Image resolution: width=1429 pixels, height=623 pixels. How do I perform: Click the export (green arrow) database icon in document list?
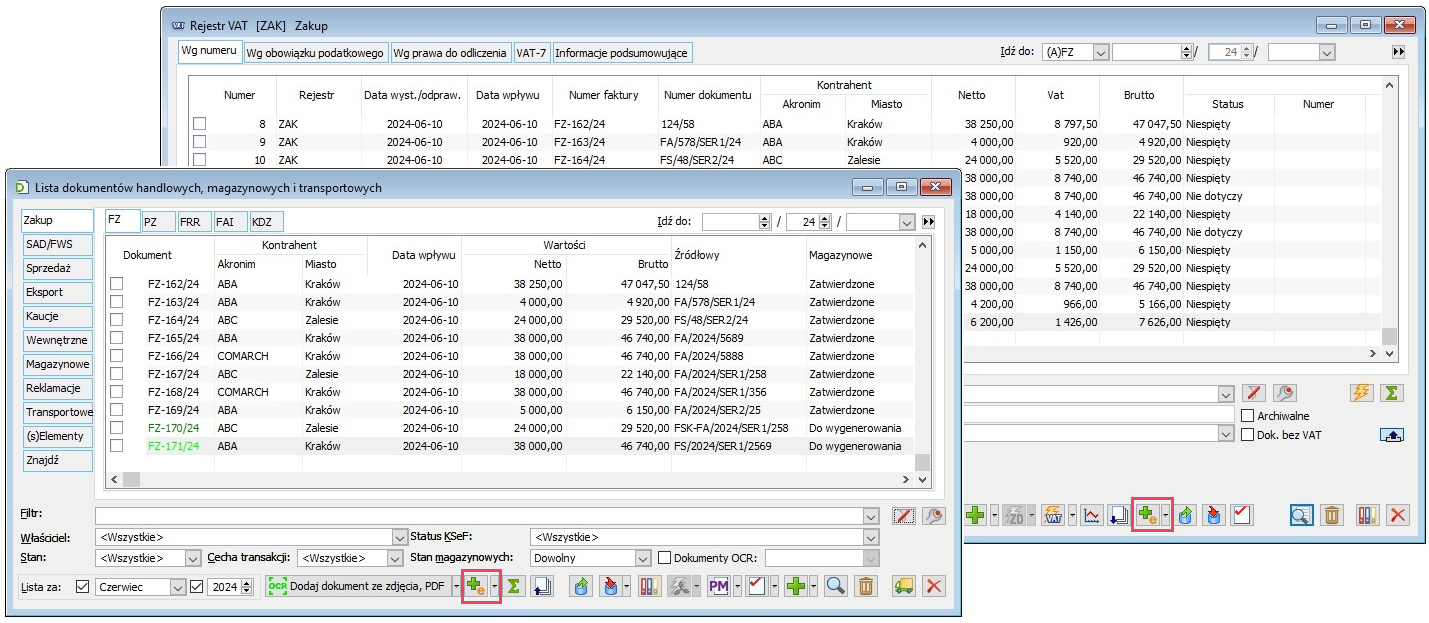(x=580, y=586)
